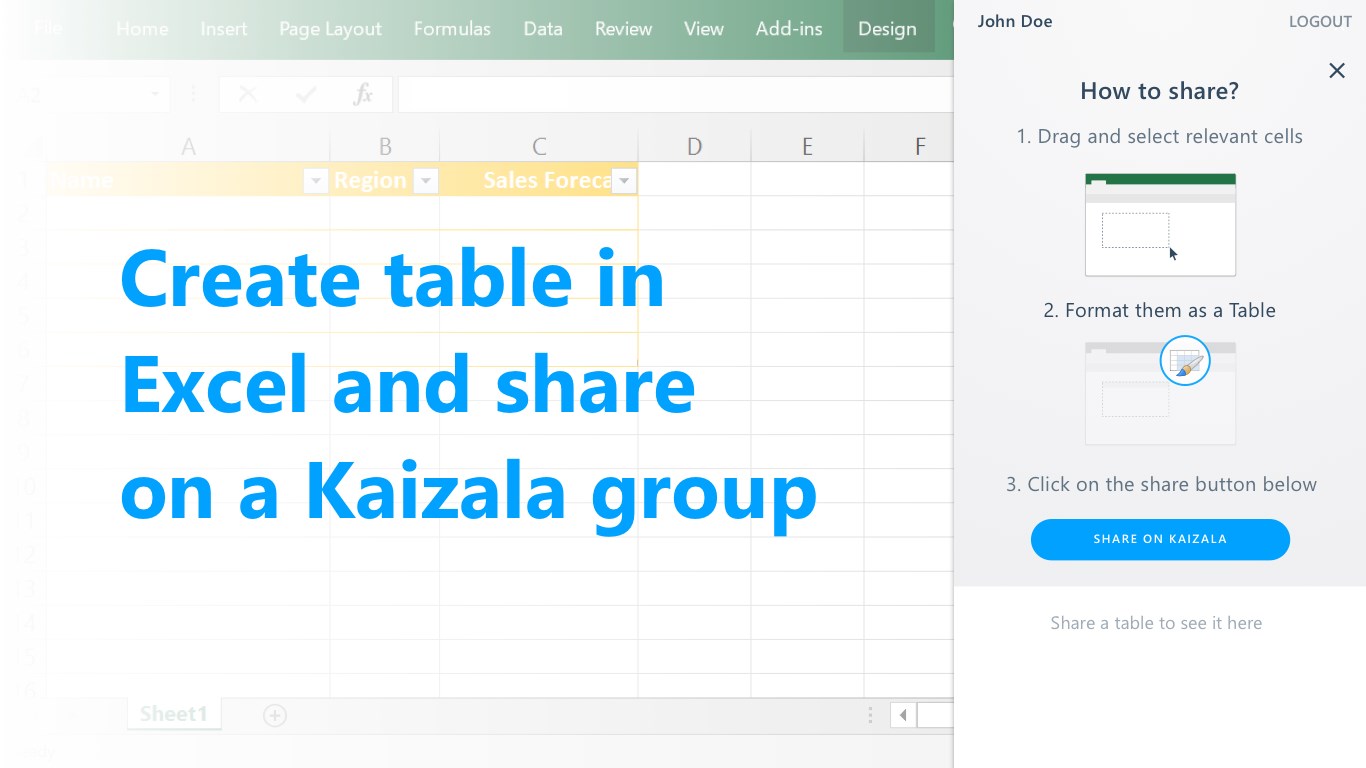1366x768 pixels.
Task: Open the Page Layout tab
Action: click(330, 29)
